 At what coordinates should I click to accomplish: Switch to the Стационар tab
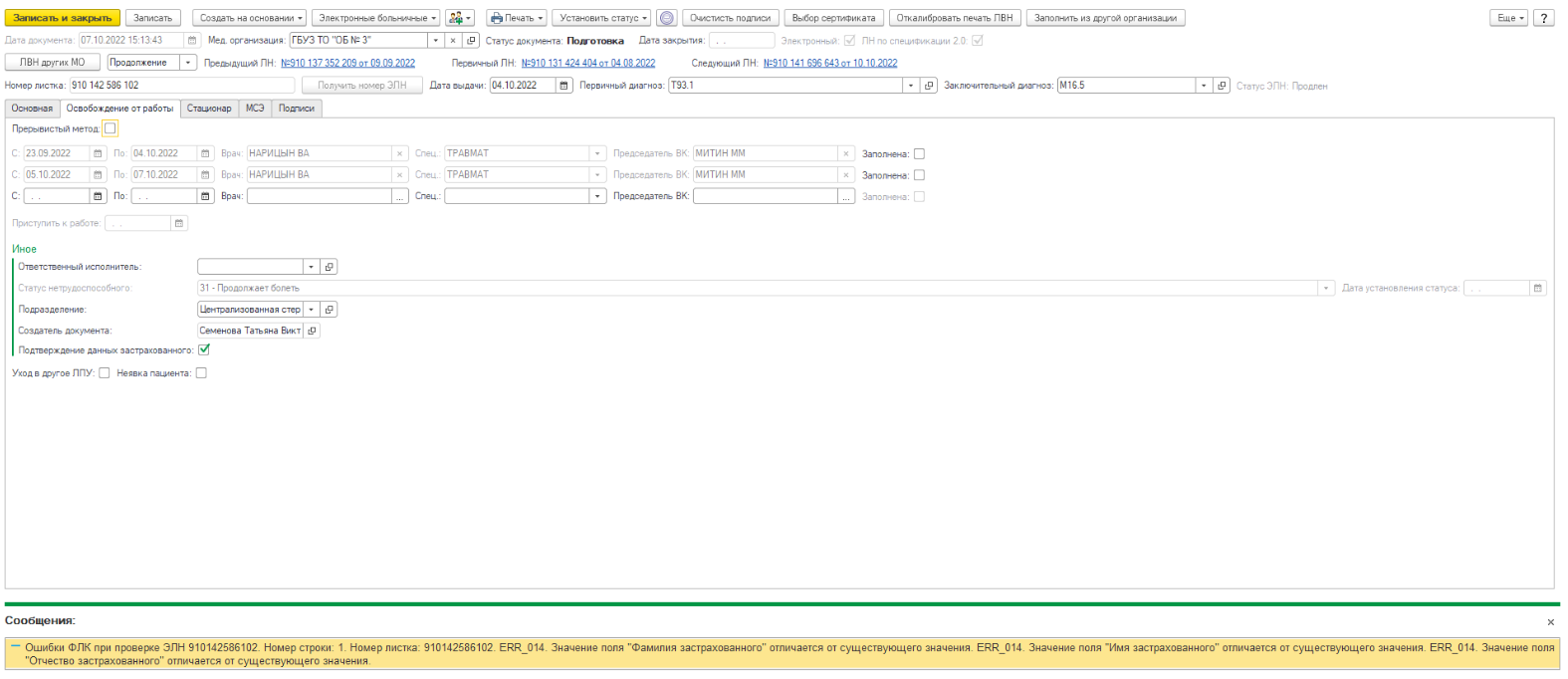[209, 109]
